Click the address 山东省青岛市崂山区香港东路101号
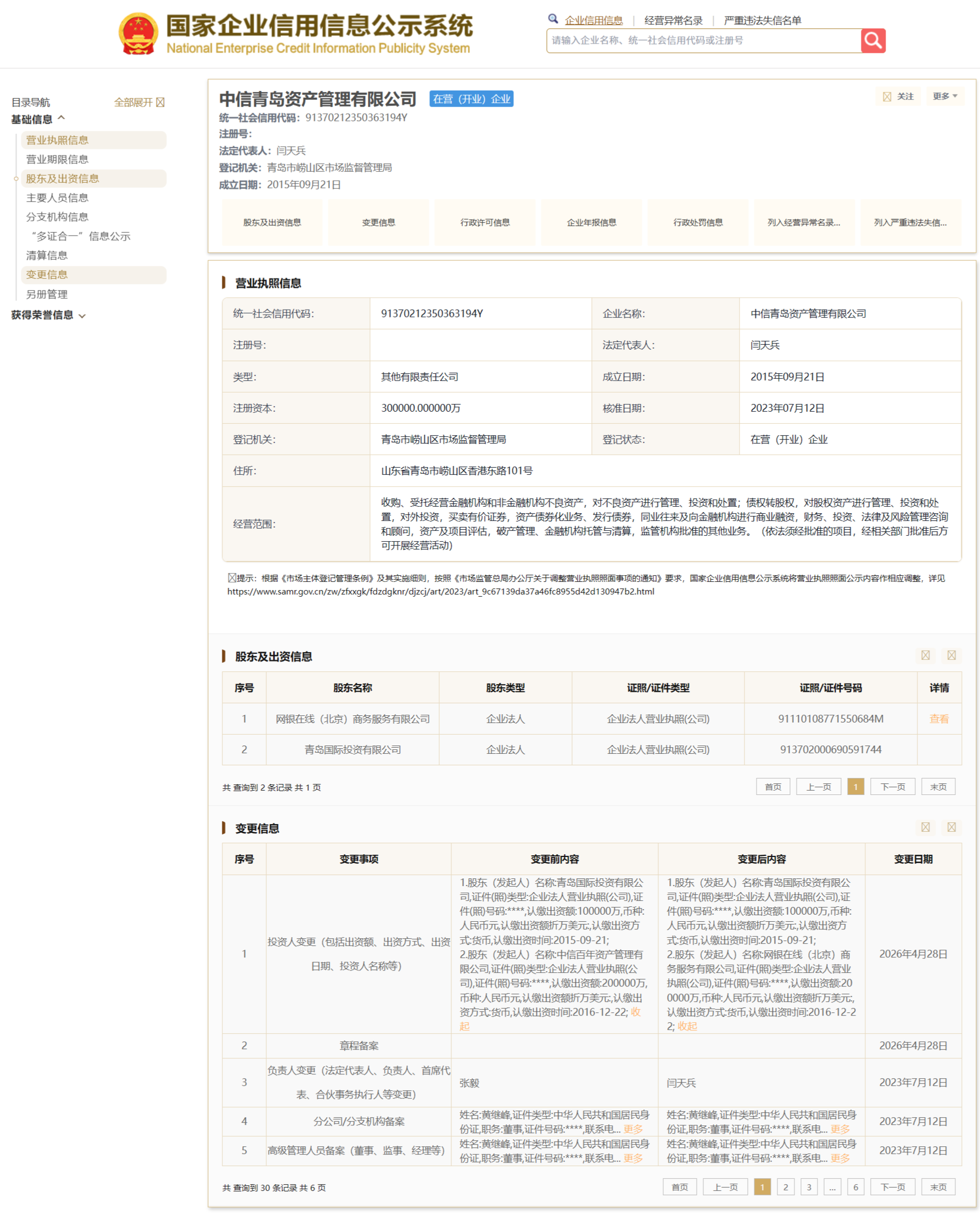Screen dimensions: 980x1227 (x=456, y=470)
